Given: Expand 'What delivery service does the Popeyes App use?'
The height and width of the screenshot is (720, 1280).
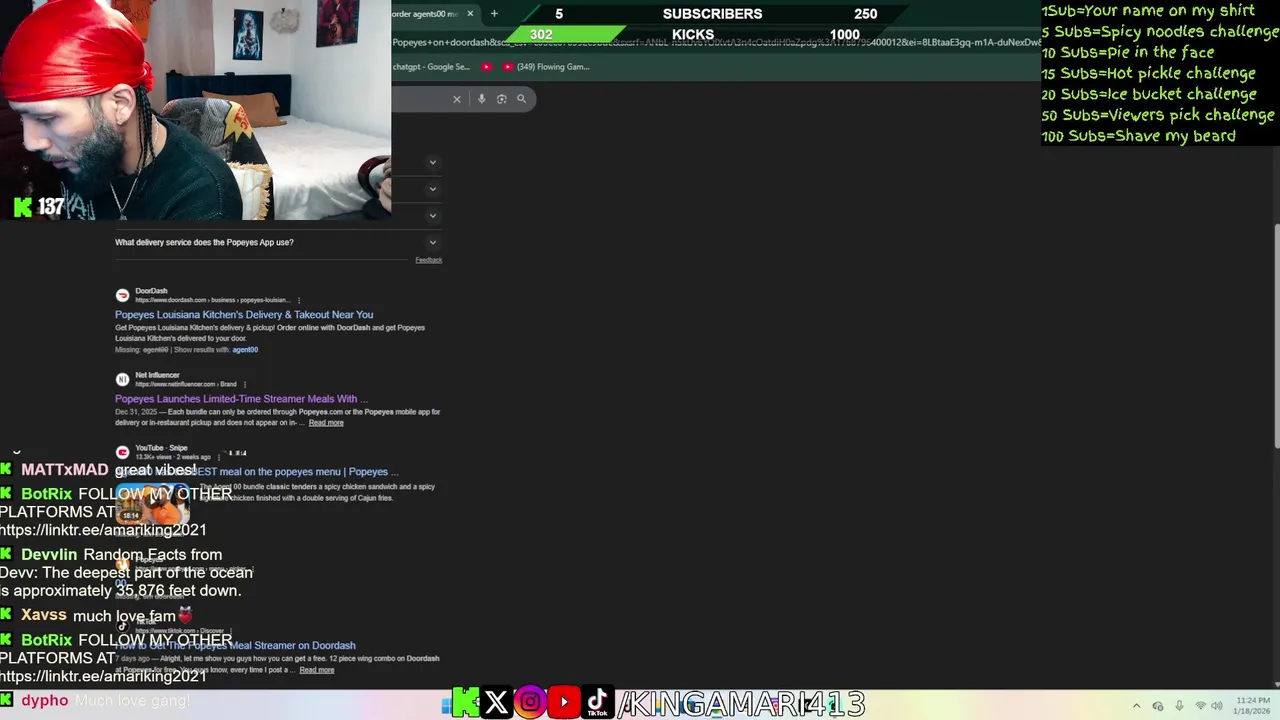Looking at the screenshot, I should point(278,242).
